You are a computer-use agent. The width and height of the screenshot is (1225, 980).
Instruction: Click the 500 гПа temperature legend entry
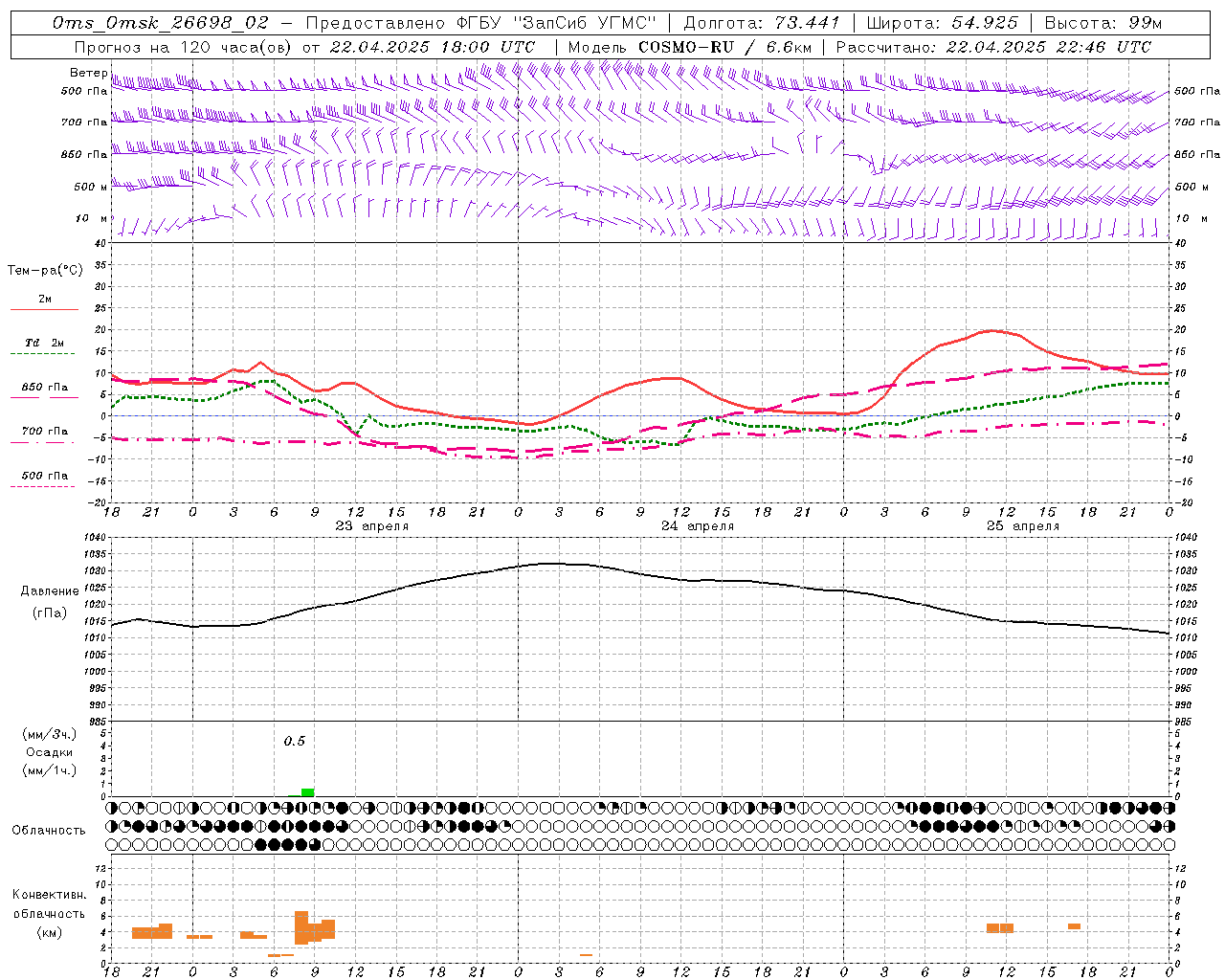coord(45,476)
